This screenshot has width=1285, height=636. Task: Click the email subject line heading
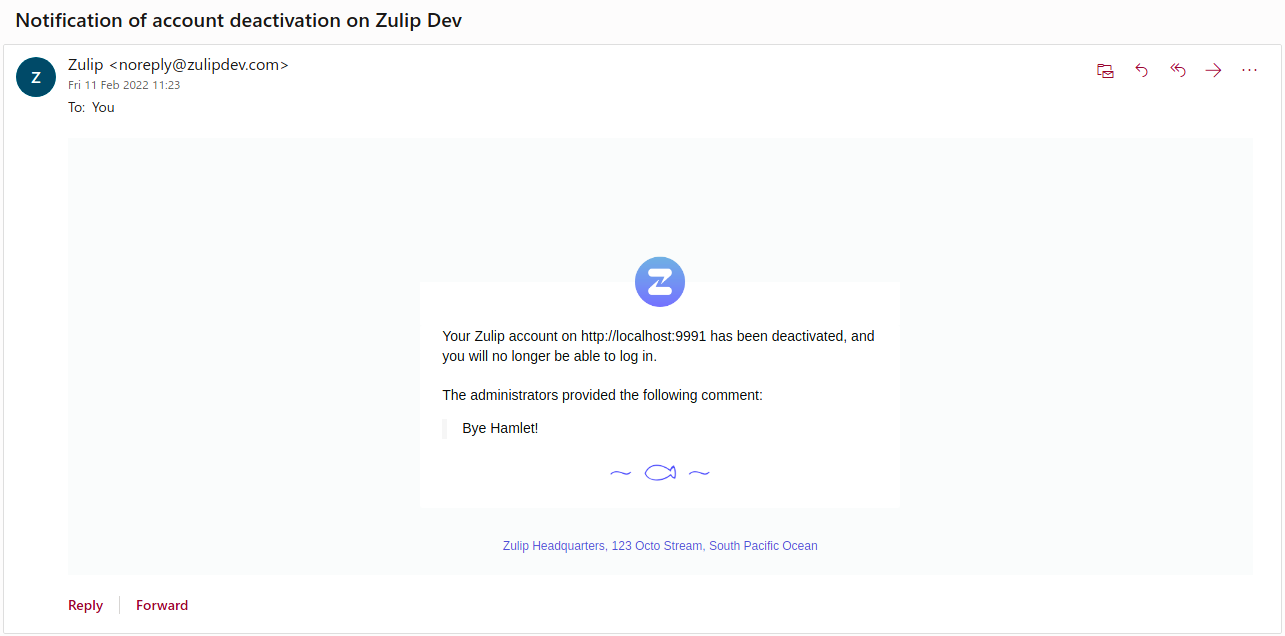pos(238,20)
